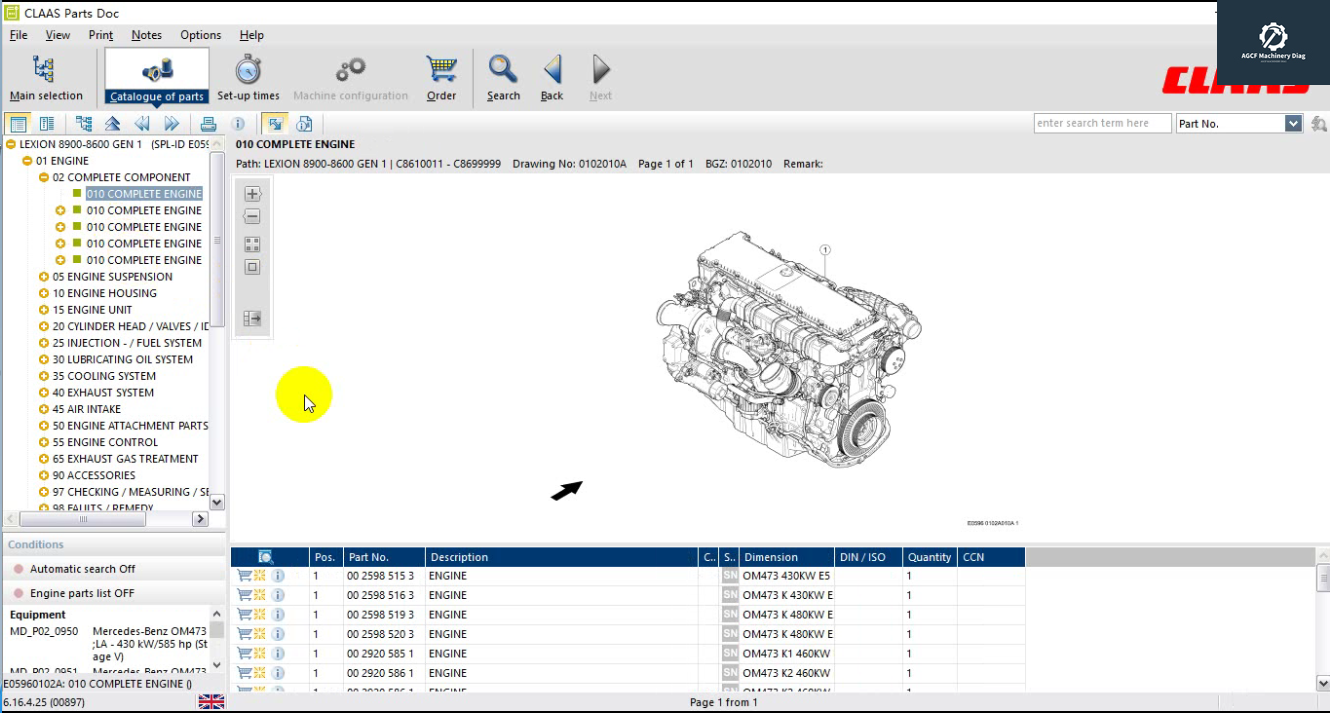The width and height of the screenshot is (1330, 713).
Task: Open the Set-up times tool
Action: click(x=247, y=75)
